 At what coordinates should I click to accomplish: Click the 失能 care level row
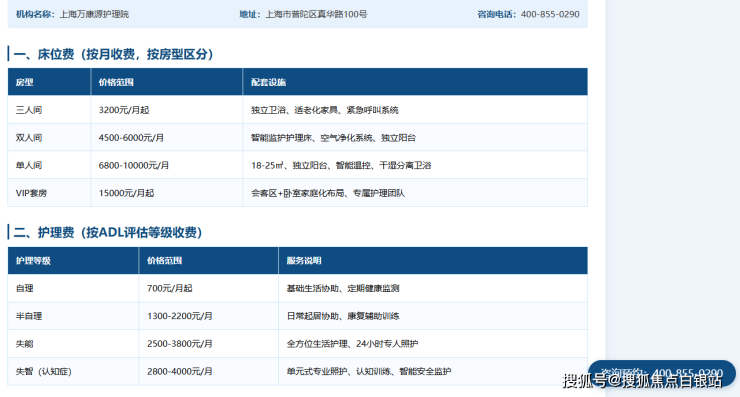pos(297,344)
